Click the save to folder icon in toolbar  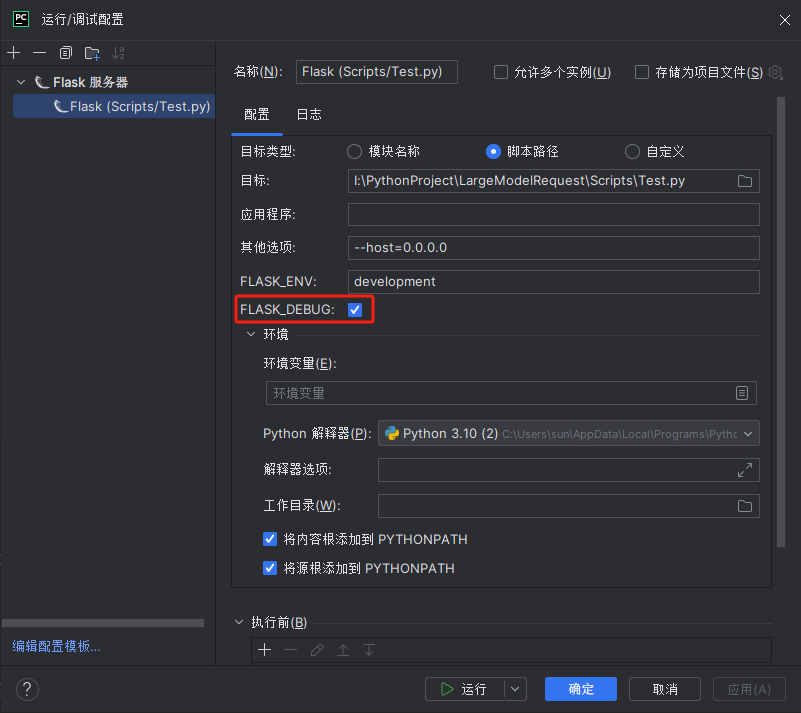(x=92, y=52)
